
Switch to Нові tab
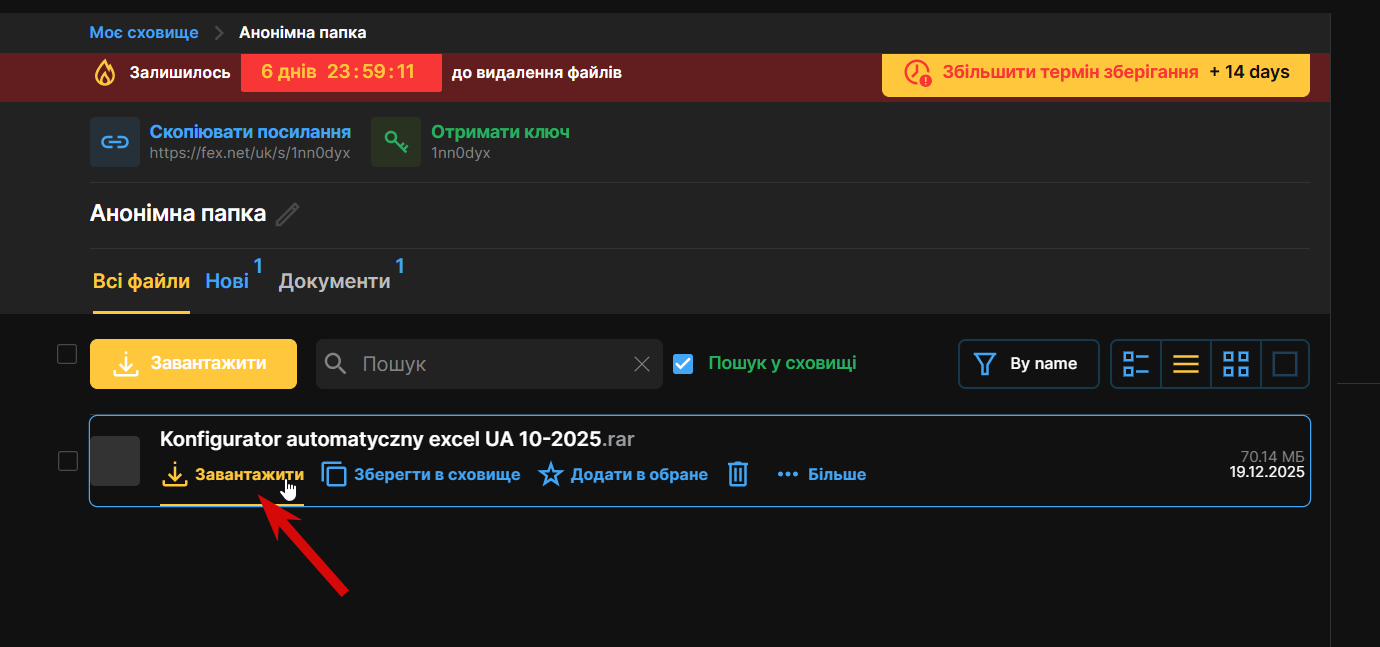(227, 281)
